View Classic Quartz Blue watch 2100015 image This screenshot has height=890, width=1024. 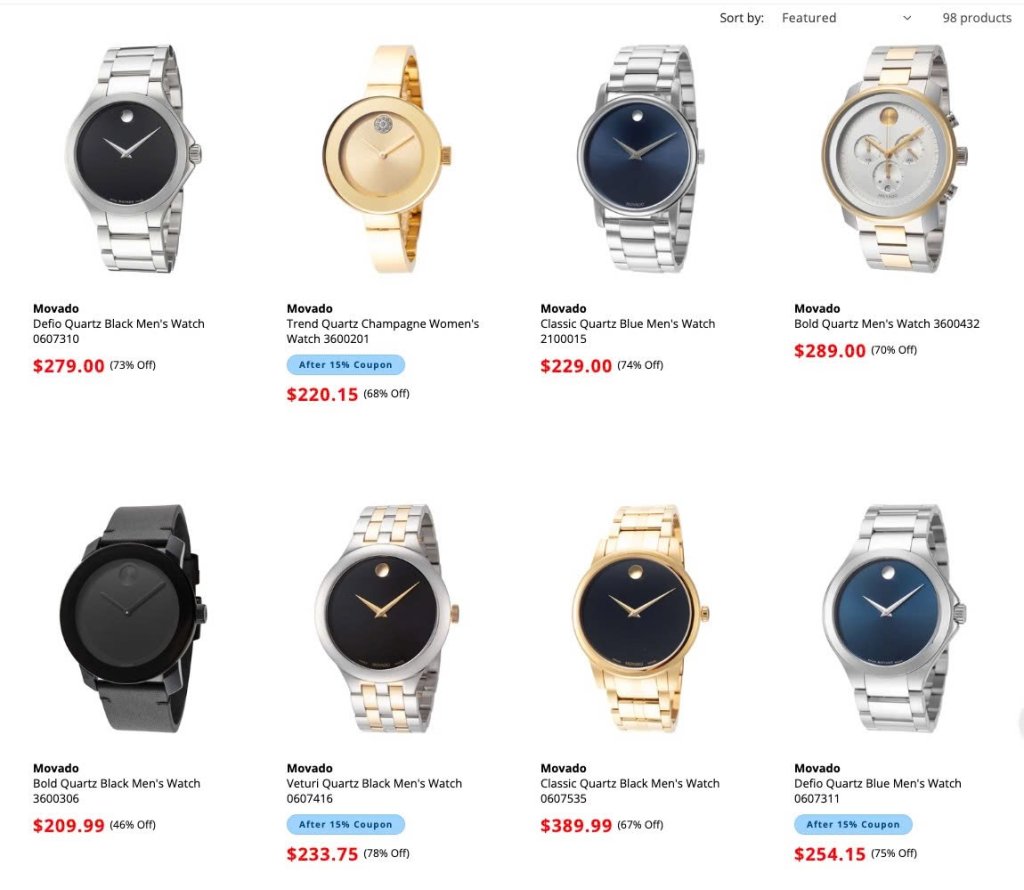tap(641, 159)
